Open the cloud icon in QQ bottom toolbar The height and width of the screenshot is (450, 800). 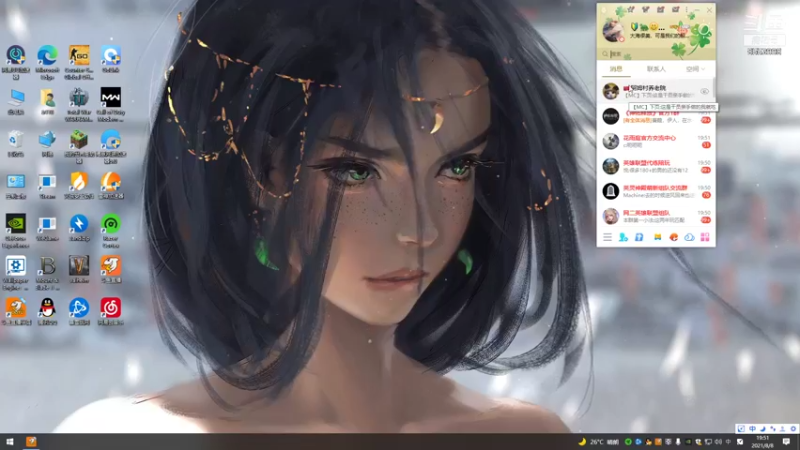tap(689, 237)
